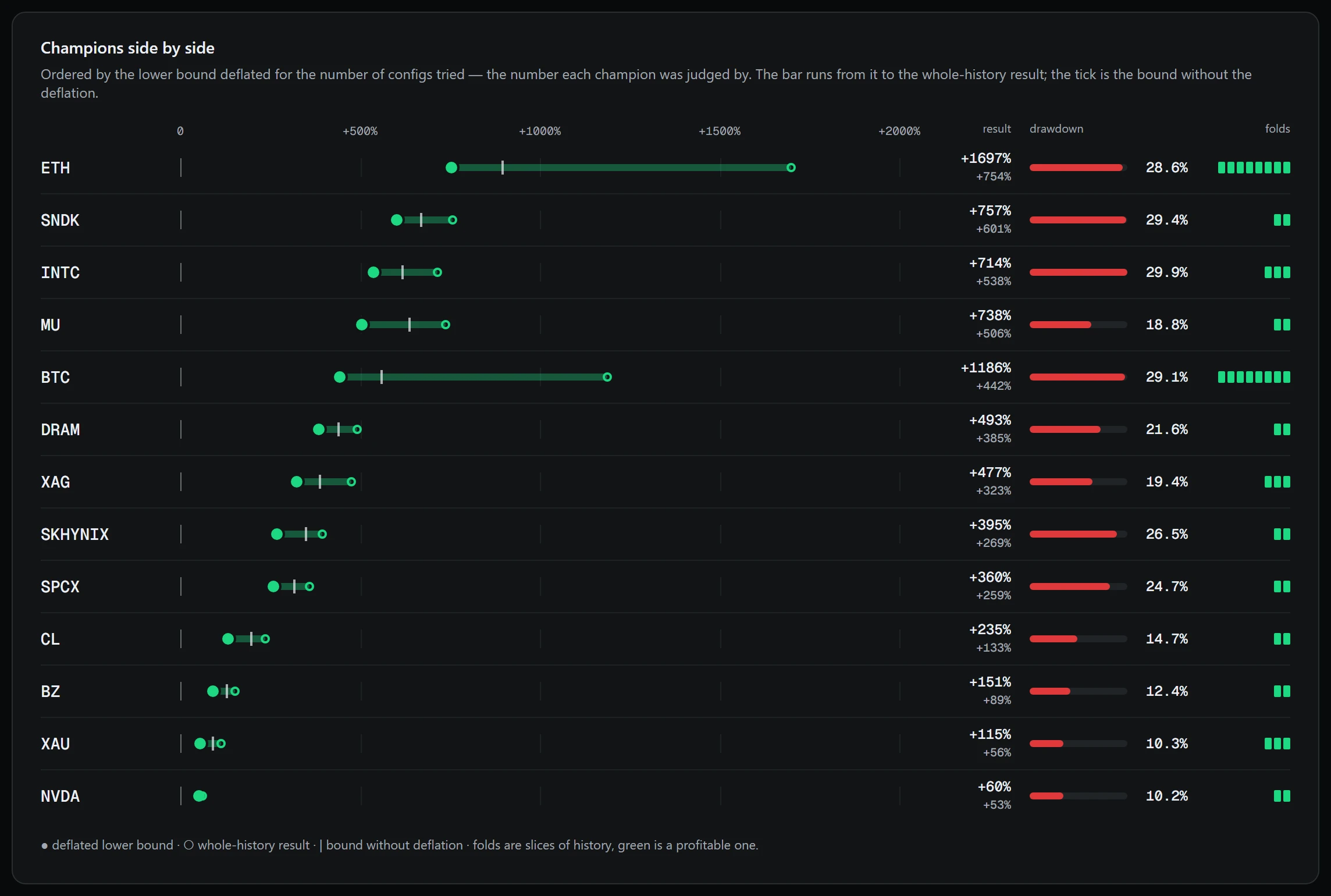Click the folds column header

click(1277, 129)
